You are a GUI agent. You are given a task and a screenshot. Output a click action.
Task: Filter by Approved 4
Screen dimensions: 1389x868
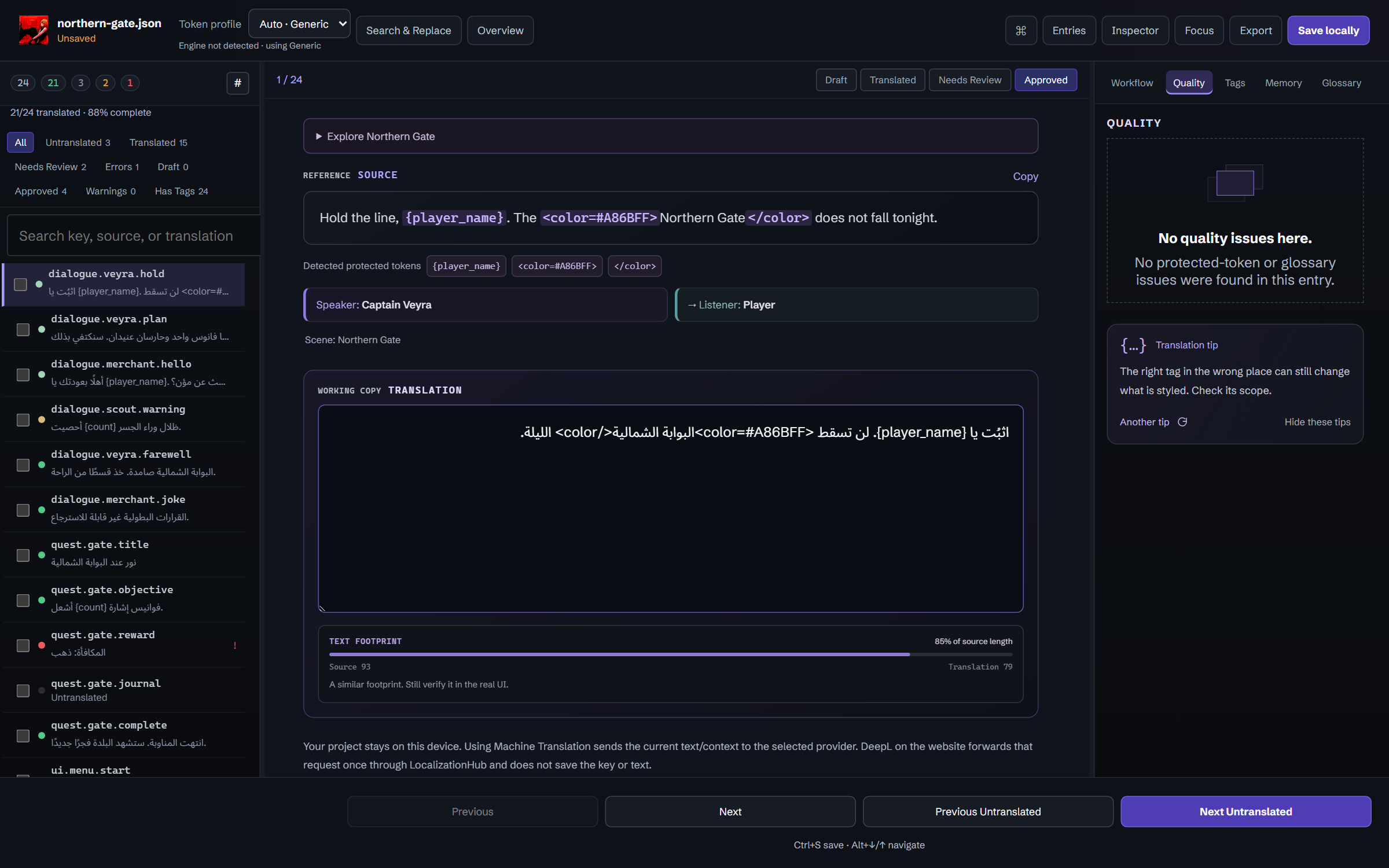41,191
